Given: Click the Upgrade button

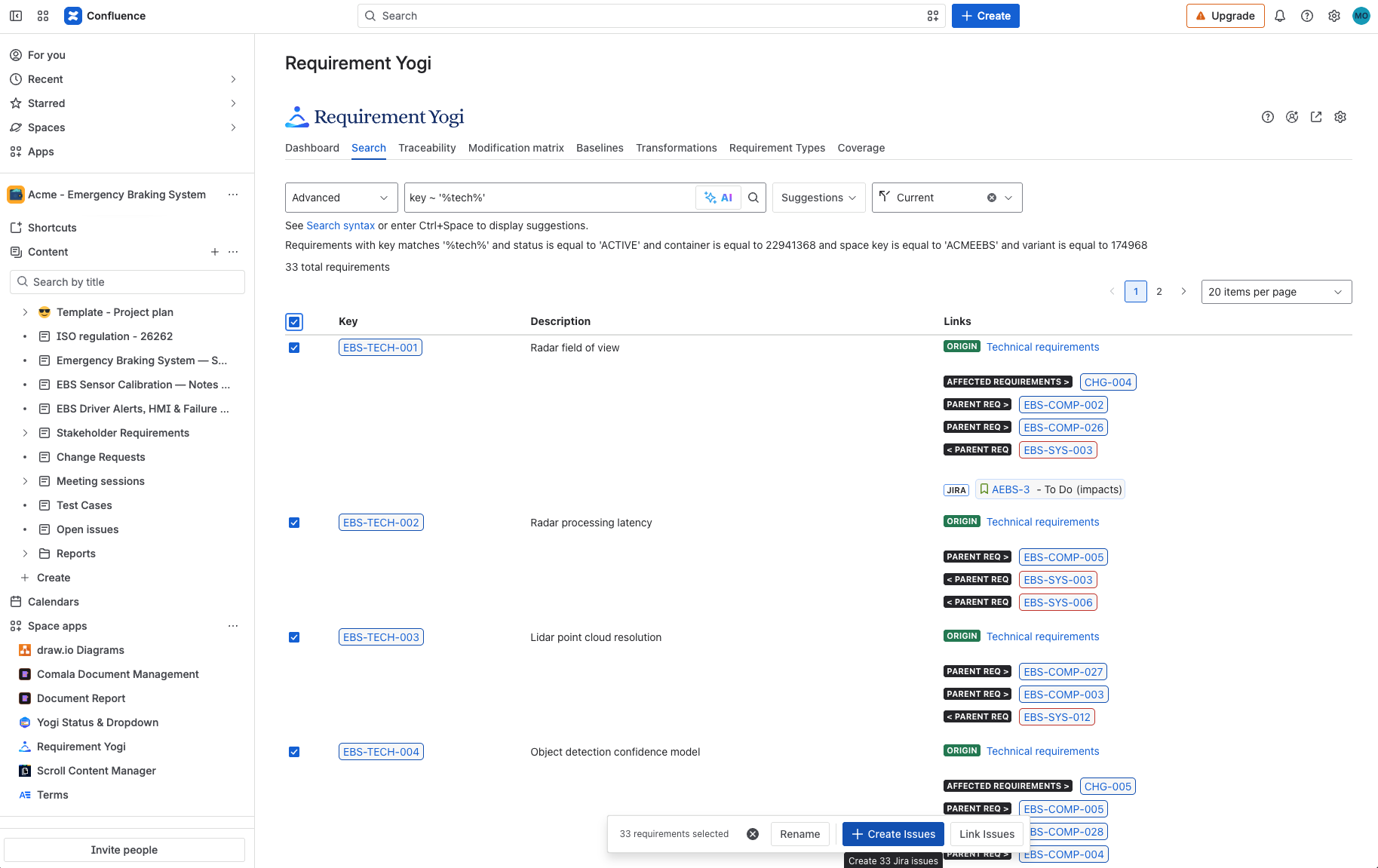Looking at the screenshot, I should coord(1226,16).
